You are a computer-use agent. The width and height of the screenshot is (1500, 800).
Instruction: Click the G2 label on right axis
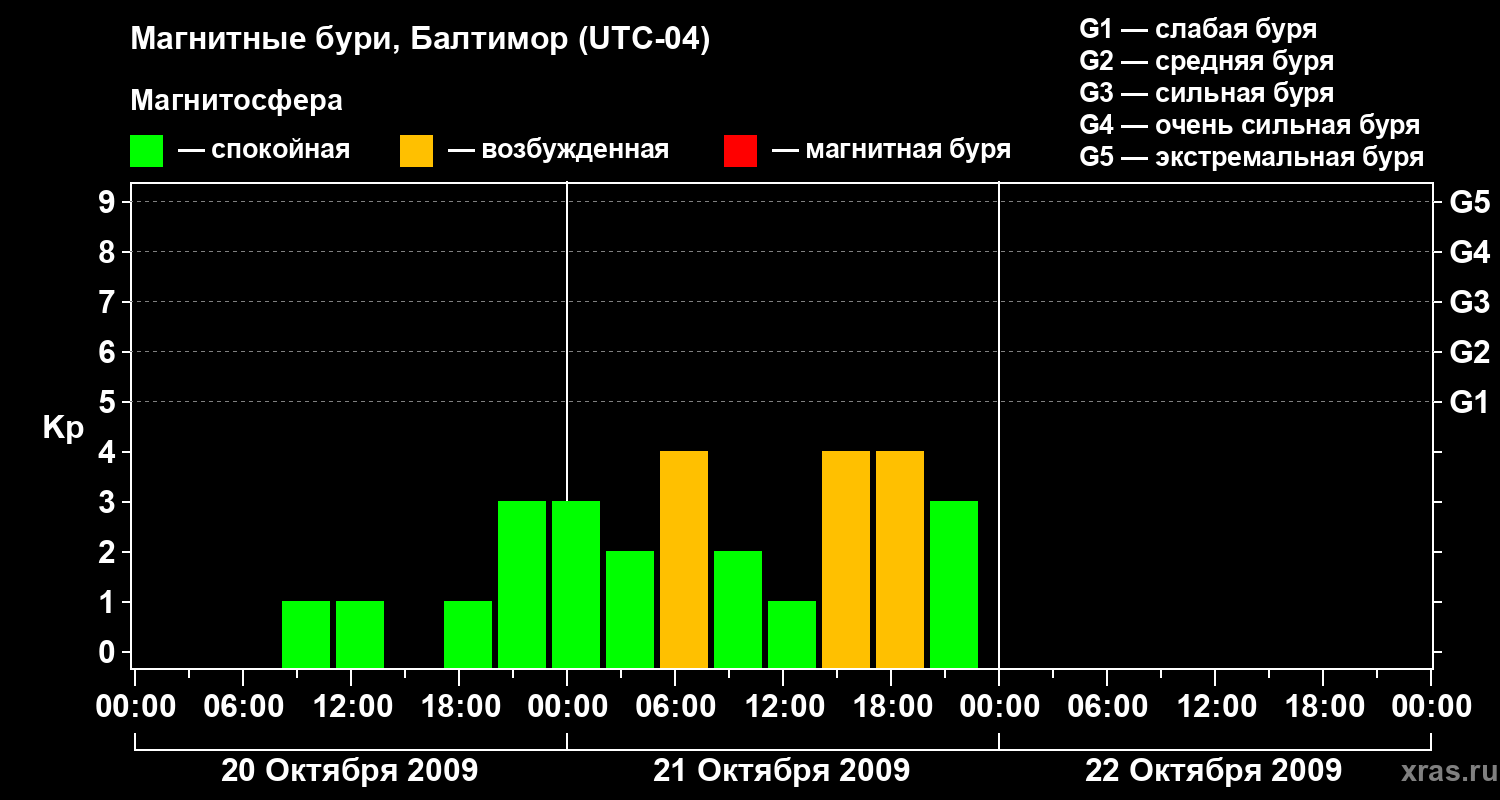(x=1469, y=352)
